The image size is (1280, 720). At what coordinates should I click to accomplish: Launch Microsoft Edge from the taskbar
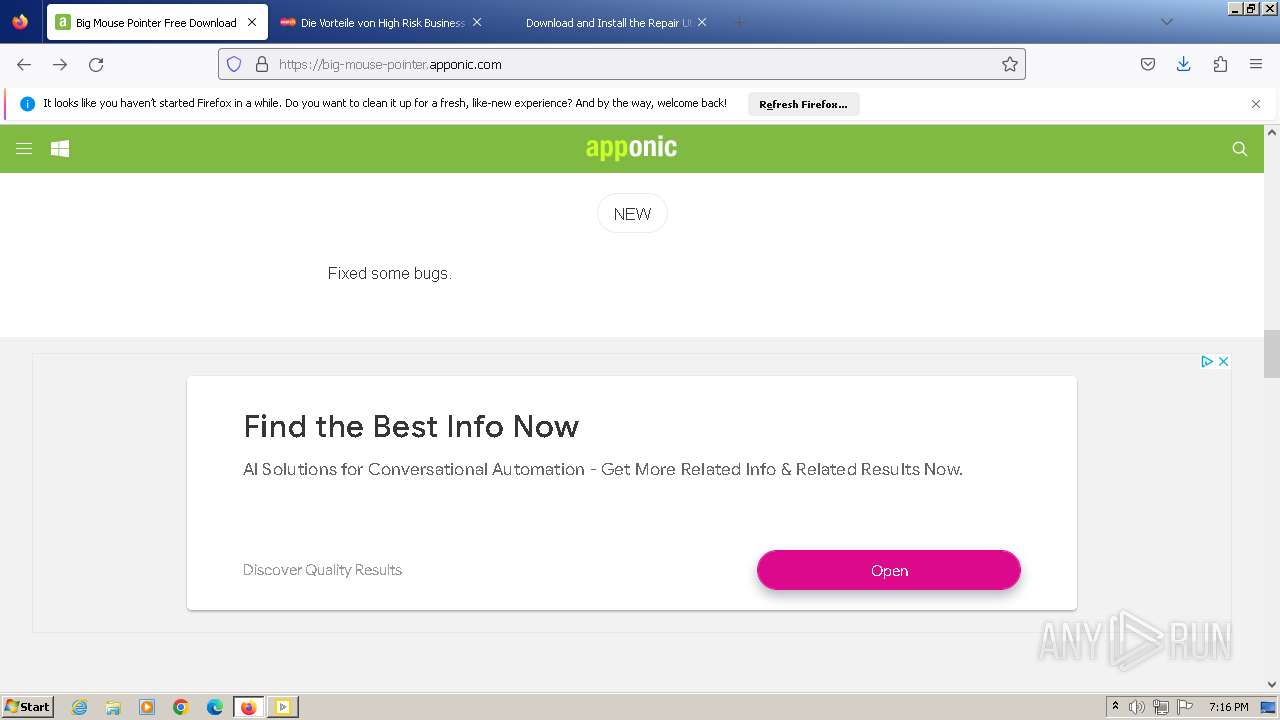[215, 707]
